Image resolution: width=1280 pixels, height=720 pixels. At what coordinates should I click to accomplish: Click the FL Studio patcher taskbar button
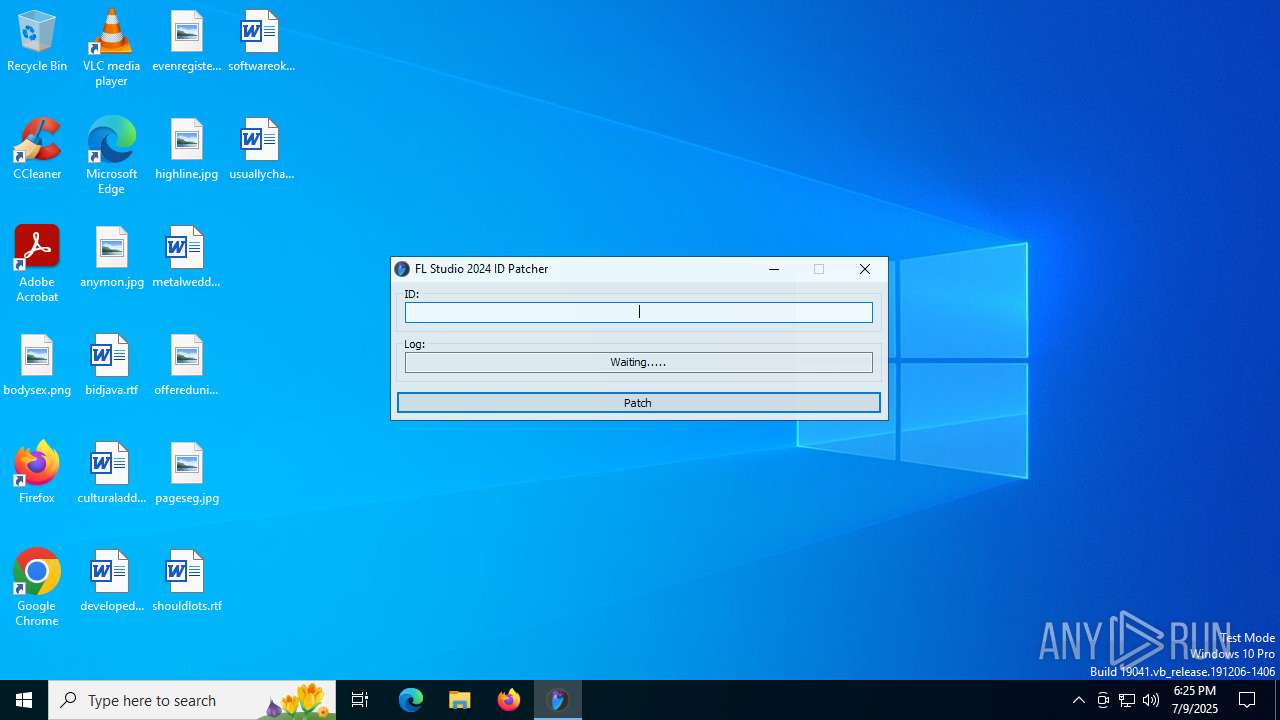558,700
